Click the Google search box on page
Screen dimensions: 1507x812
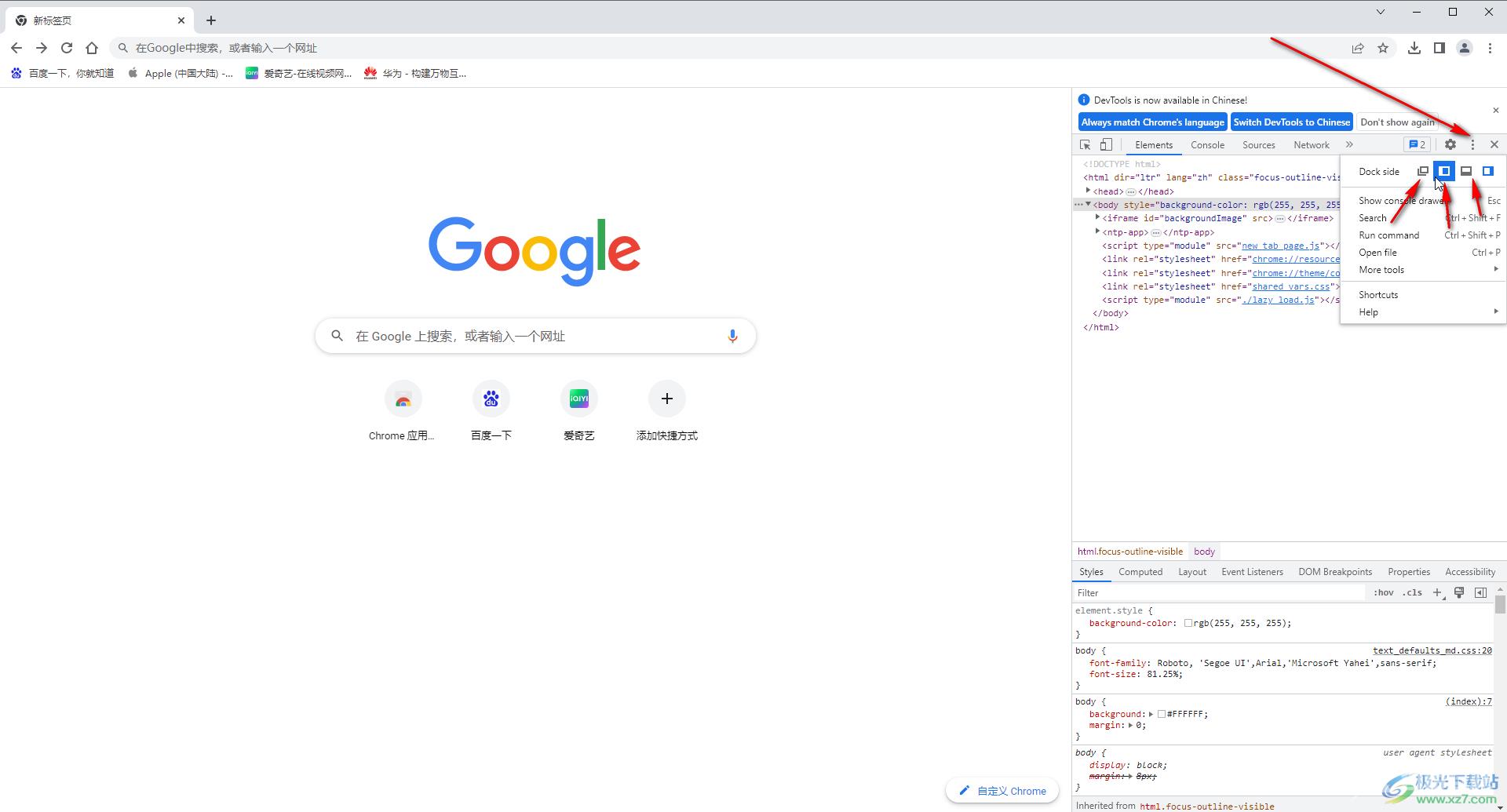535,336
